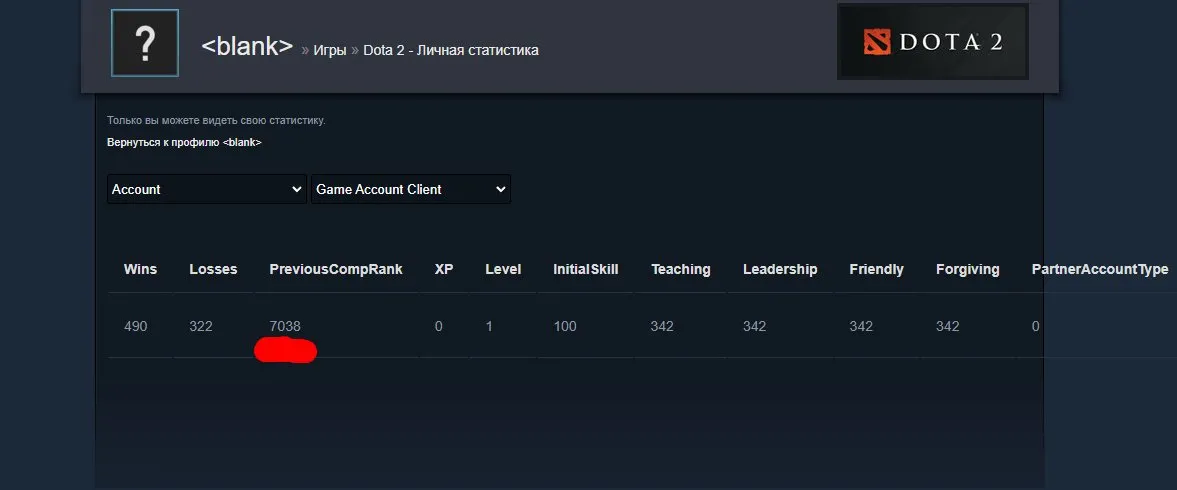
Task: Select the PartnerAccountType value 0
Action: tap(1036, 326)
